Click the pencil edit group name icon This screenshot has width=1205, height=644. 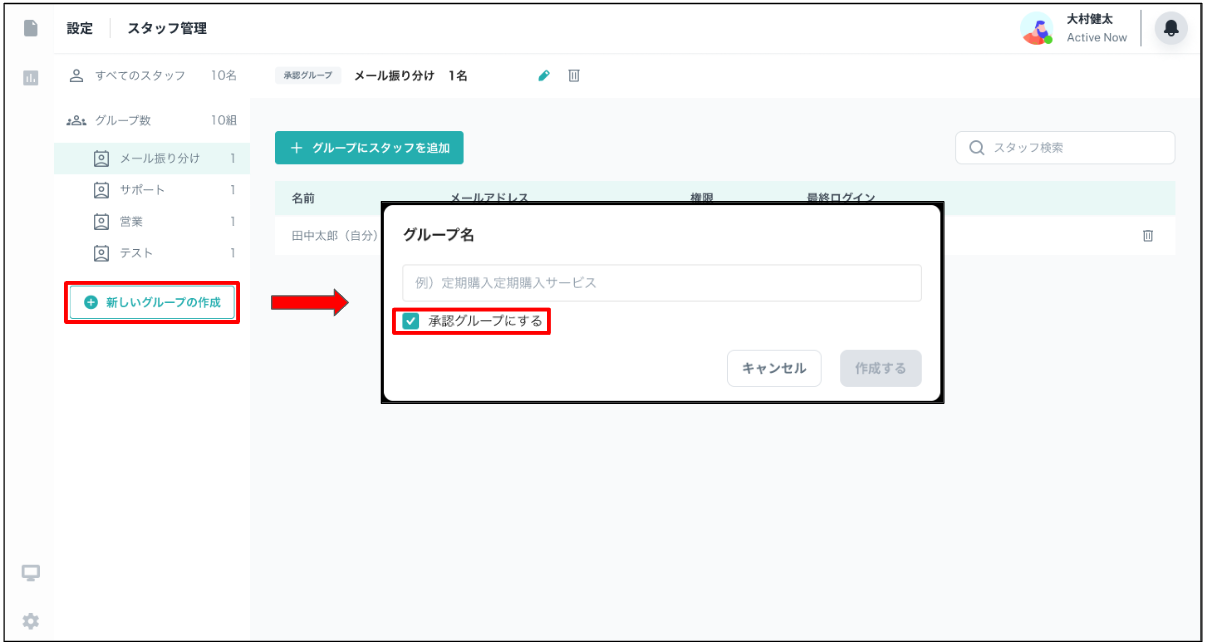(544, 76)
